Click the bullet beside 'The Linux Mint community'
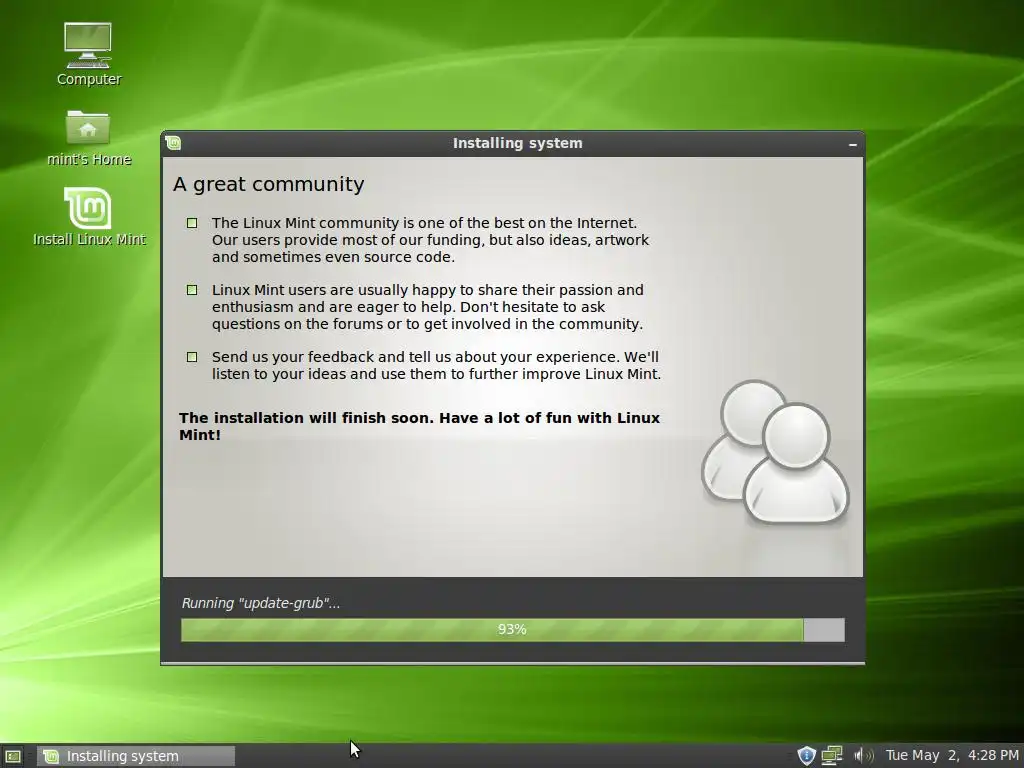The height and width of the screenshot is (768, 1024). click(192, 223)
